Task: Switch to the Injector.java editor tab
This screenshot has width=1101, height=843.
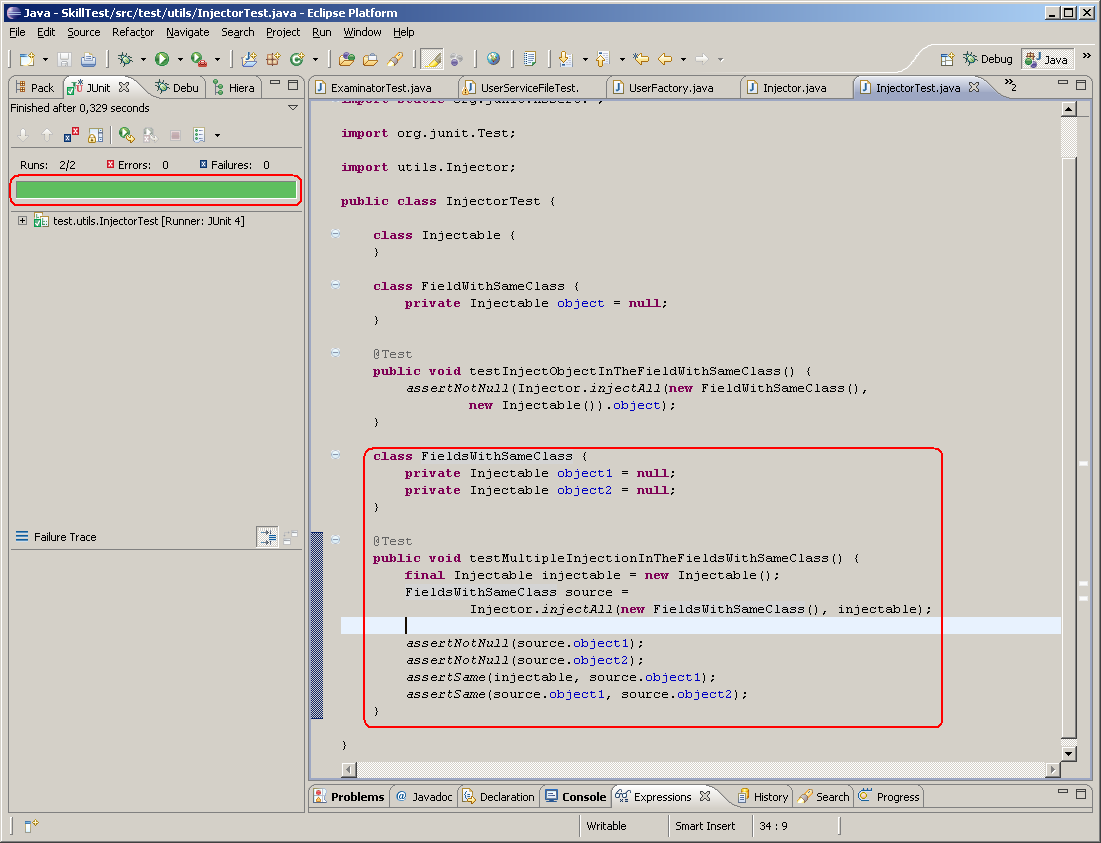Action: tap(795, 87)
